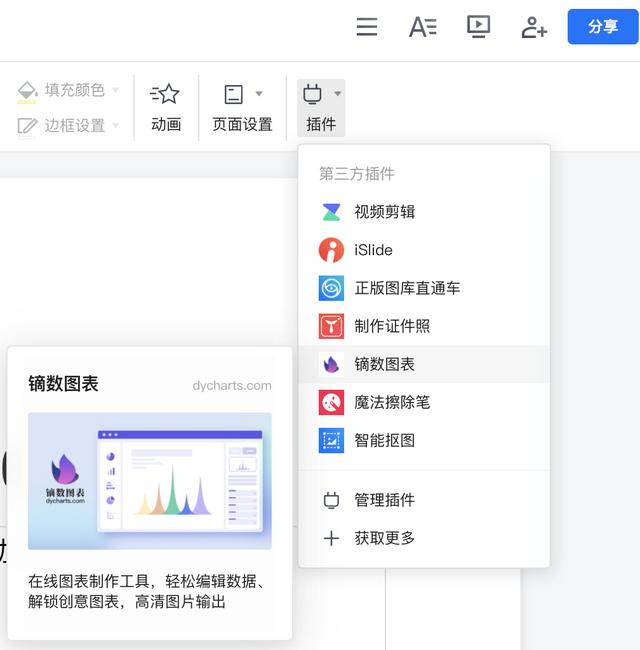Choose 制作证件照 menu entry
Viewport: 640px width, 650px height.
[424, 326]
